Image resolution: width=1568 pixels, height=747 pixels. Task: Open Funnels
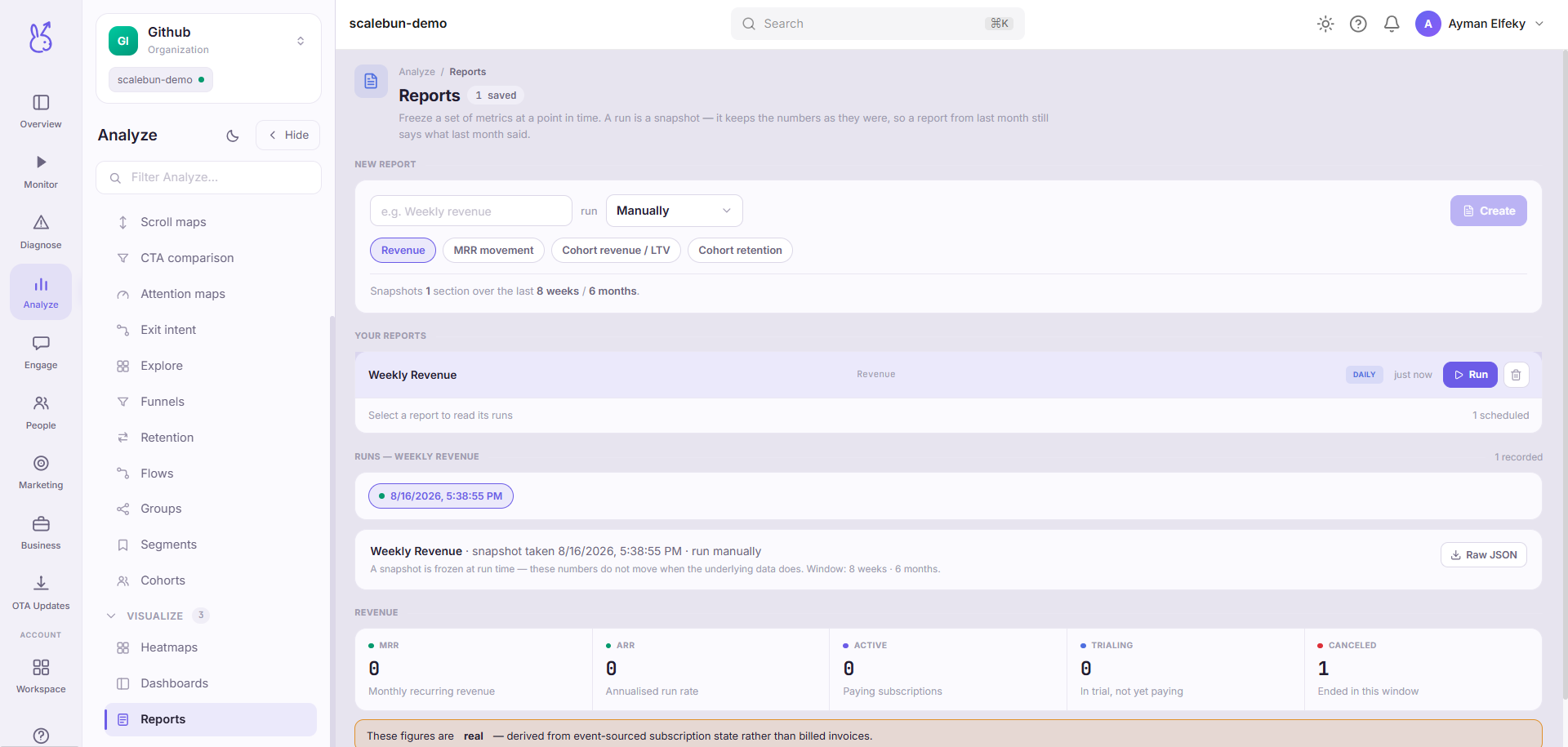click(x=211, y=402)
